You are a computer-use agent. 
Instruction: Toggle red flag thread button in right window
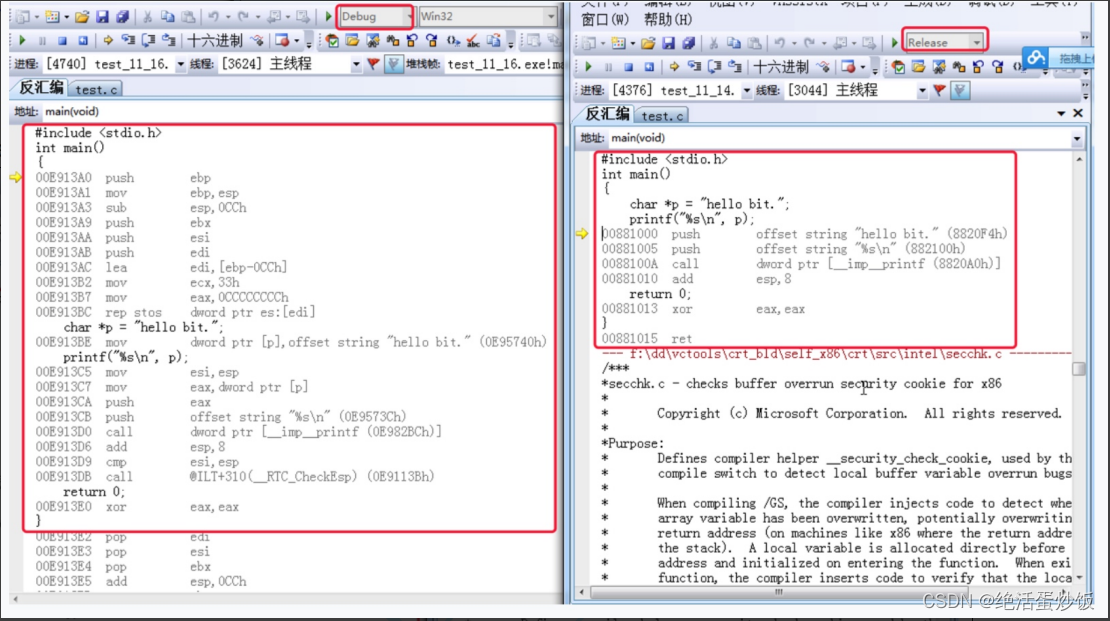939,91
